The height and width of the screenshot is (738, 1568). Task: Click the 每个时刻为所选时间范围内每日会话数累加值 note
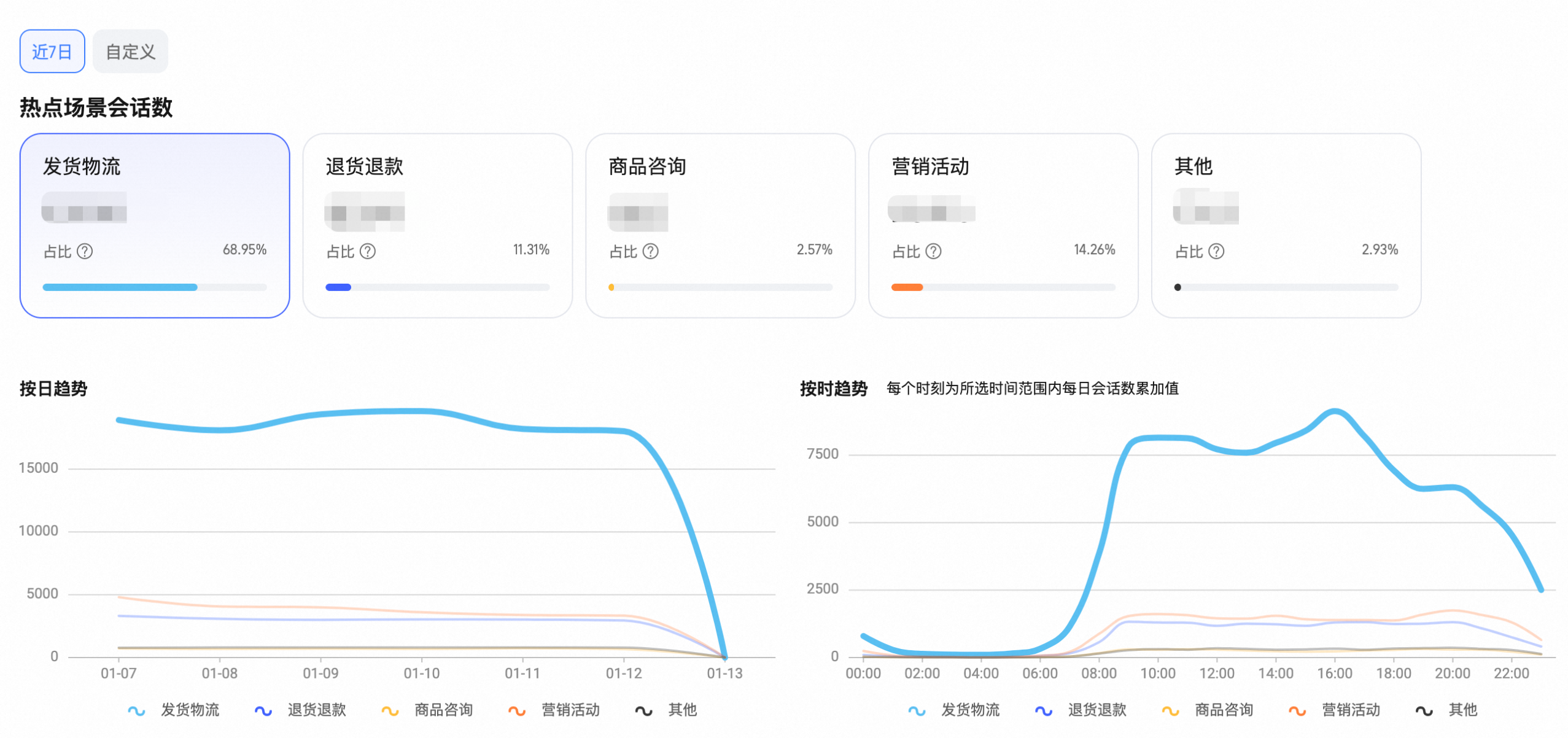tap(1033, 389)
